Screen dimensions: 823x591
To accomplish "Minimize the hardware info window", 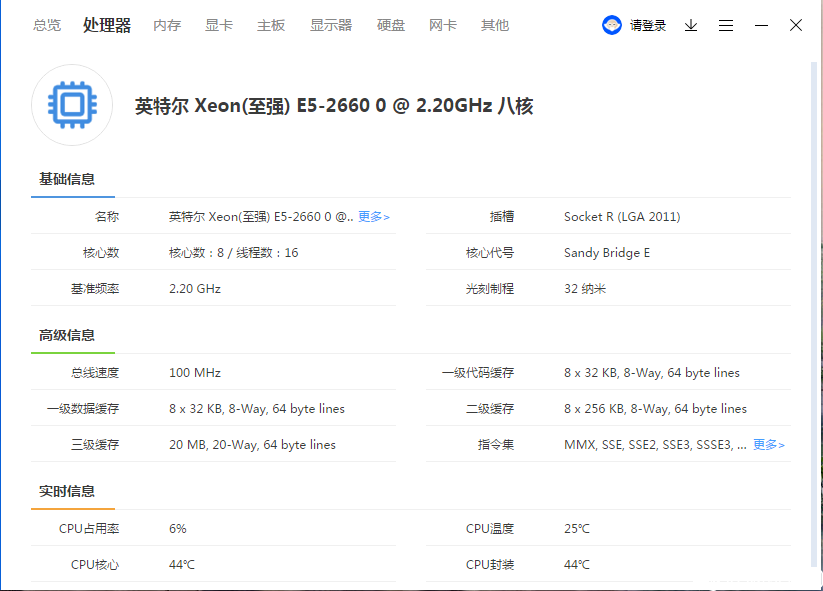I will pos(761,25).
